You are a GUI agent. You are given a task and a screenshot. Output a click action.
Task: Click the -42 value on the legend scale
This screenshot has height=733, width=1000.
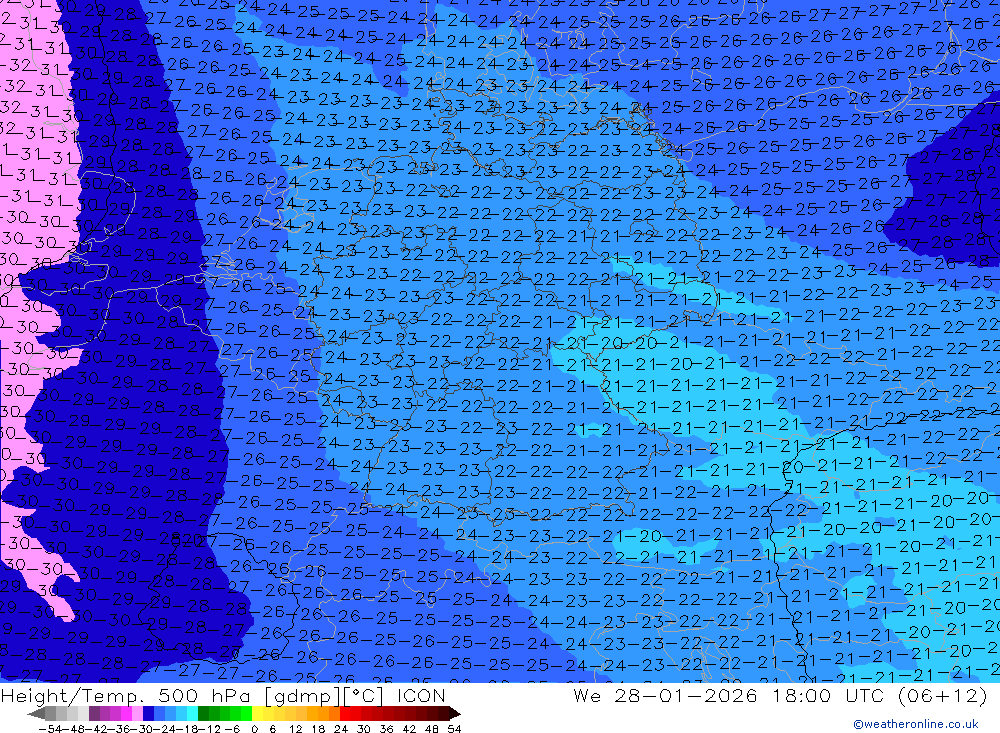pyautogui.click(x=96, y=729)
